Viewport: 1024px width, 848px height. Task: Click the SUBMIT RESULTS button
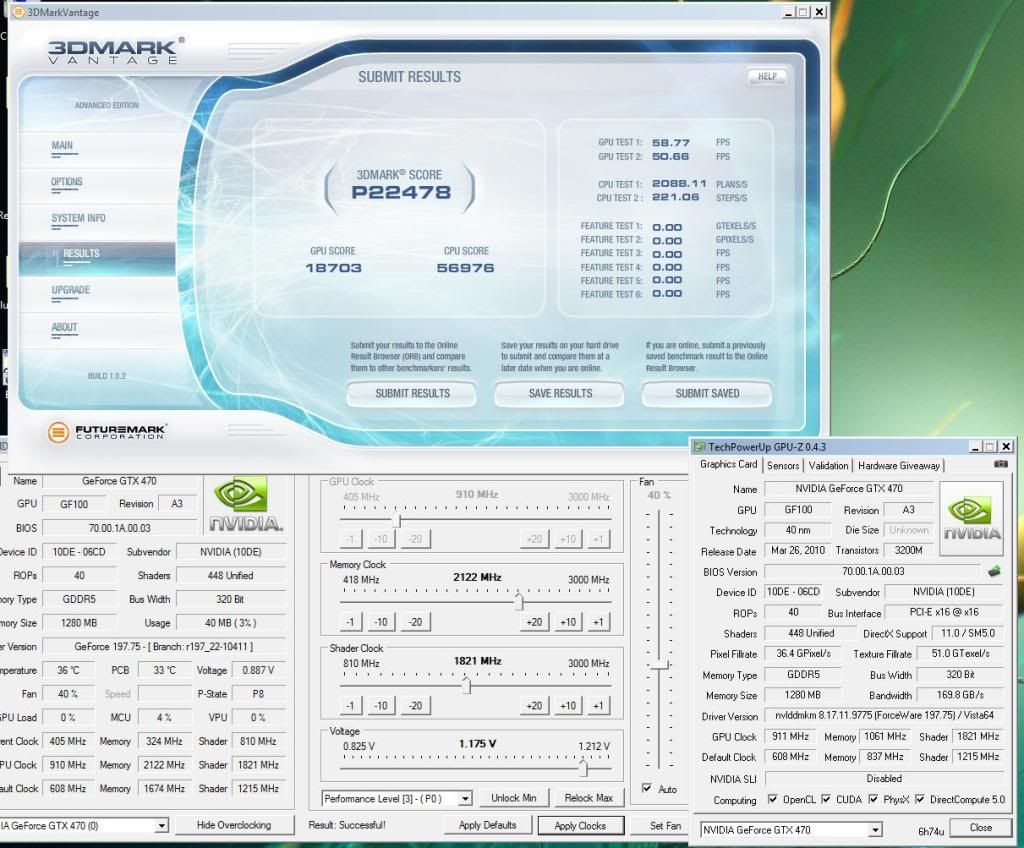click(411, 393)
